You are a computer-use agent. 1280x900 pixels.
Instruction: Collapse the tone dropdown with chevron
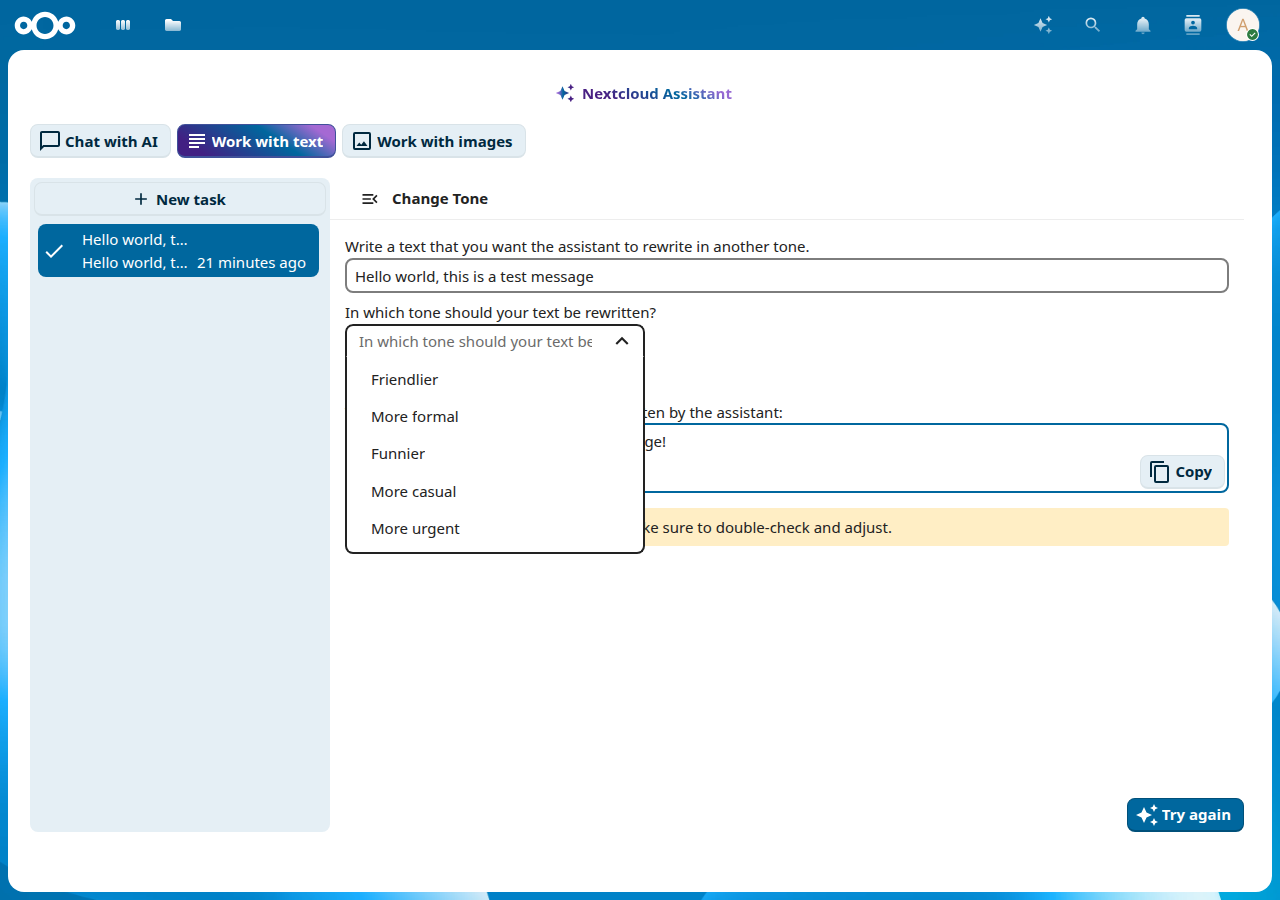coord(622,341)
